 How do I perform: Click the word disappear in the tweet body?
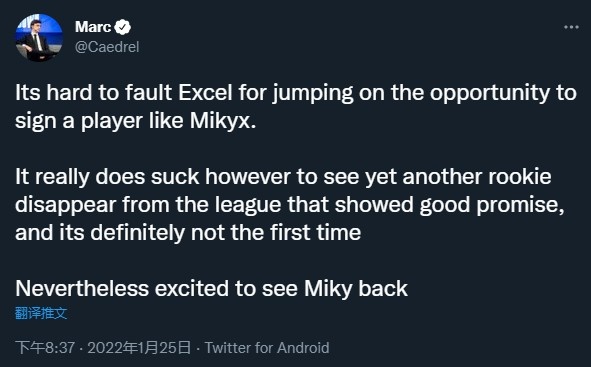pos(66,205)
